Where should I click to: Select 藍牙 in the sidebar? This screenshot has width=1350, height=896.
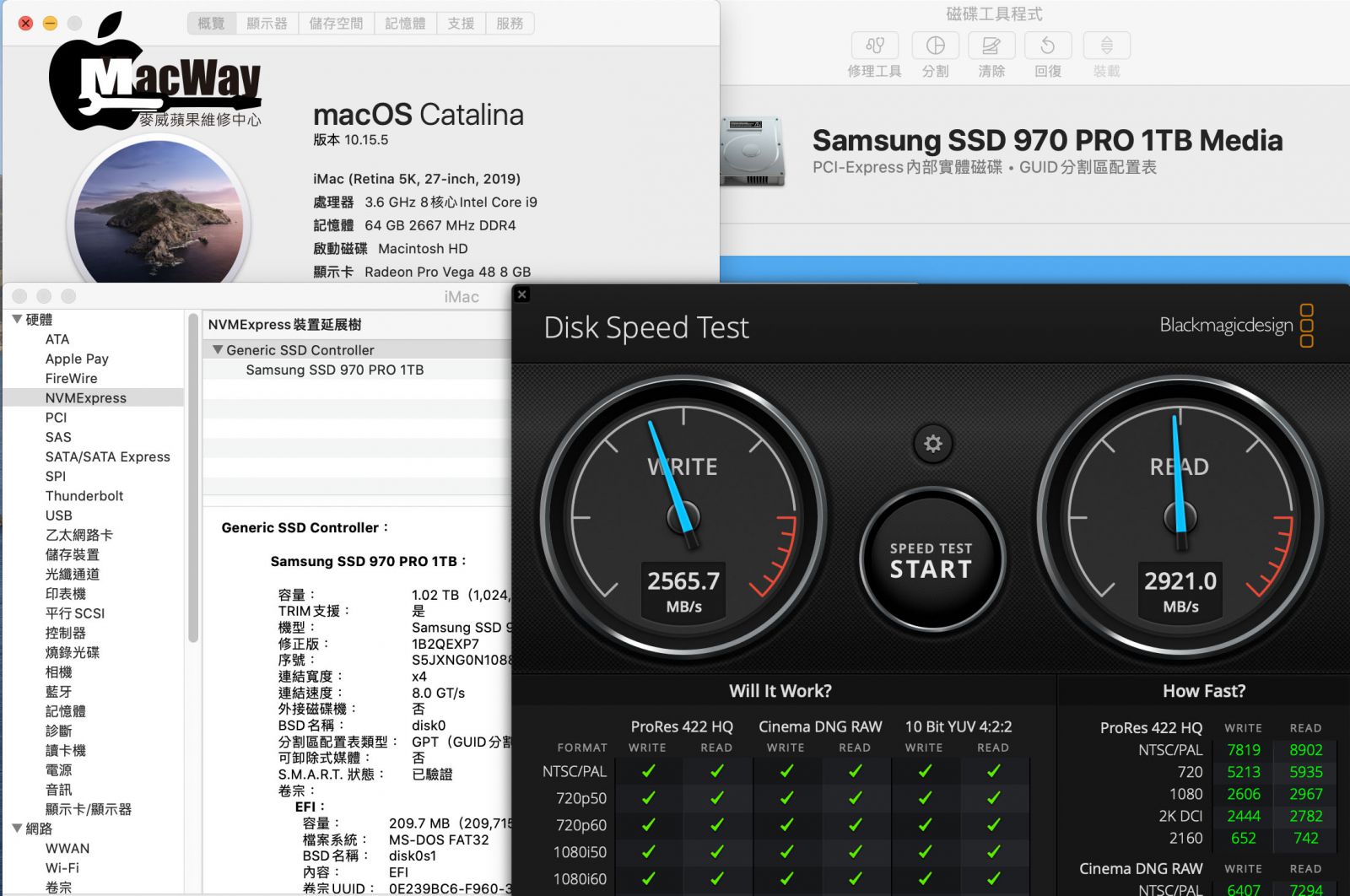pyautogui.click(x=58, y=691)
